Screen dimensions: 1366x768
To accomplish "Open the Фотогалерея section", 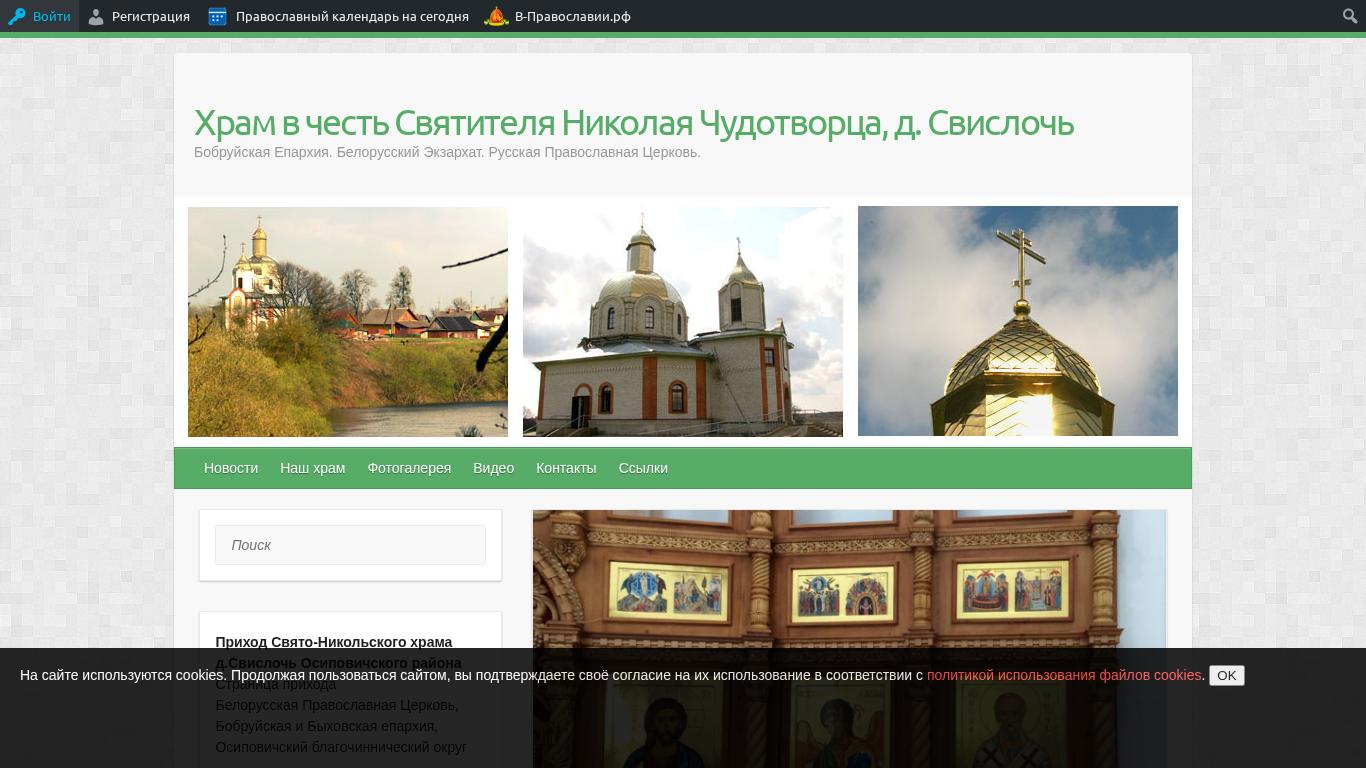I will point(409,468).
